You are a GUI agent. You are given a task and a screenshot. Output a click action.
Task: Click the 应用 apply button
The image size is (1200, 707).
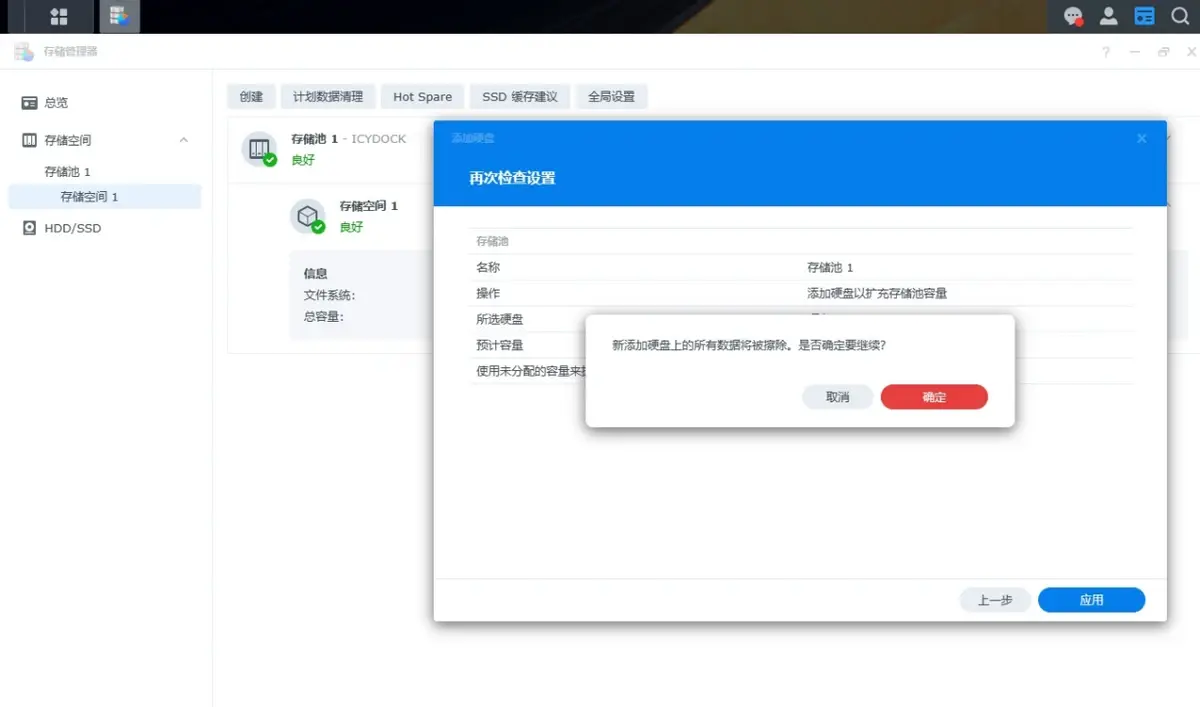point(1091,600)
